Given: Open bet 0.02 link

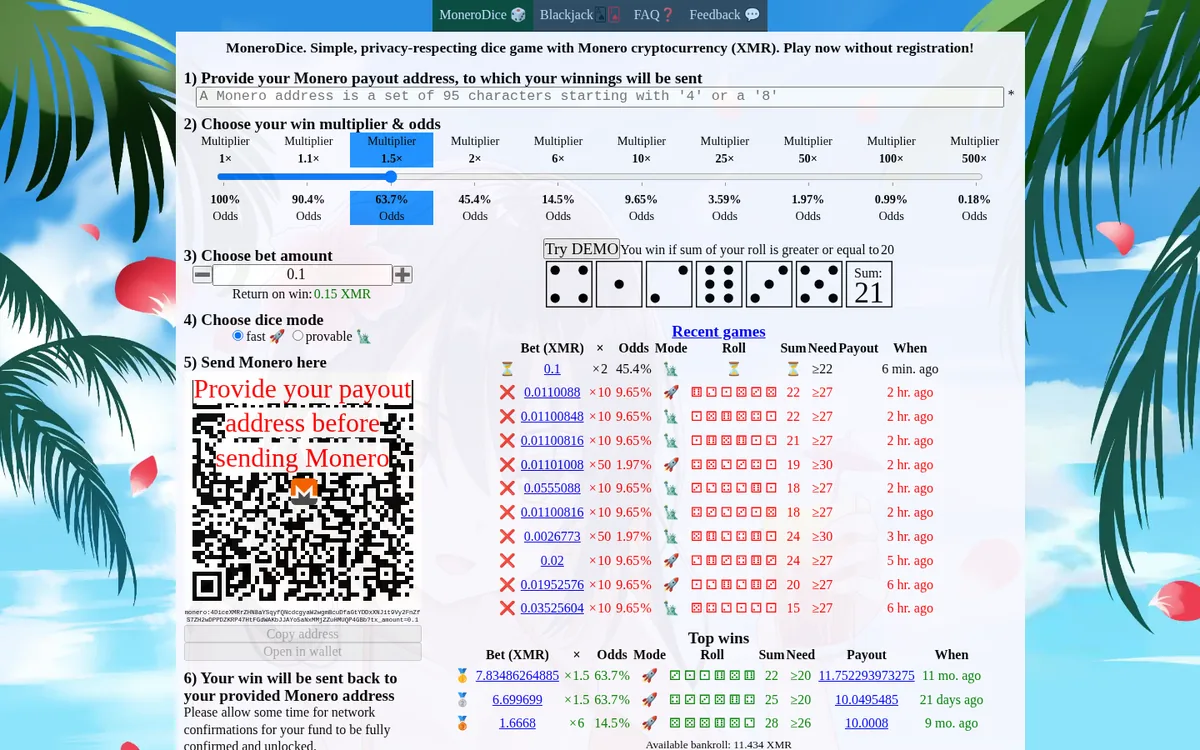Looking at the screenshot, I should pyautogui.click(x=552, y=561).
